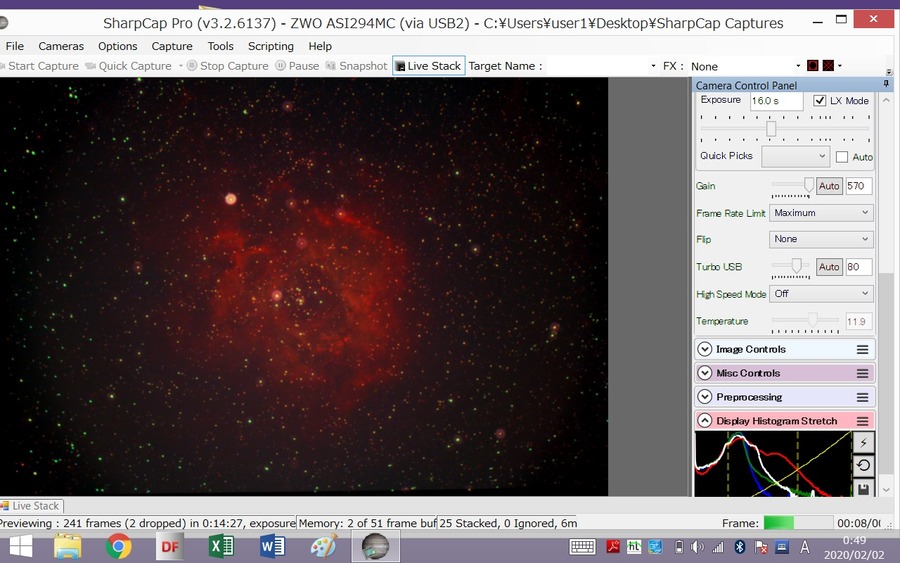
Task: Click the Gain value field showing 570
Action: pos(859,186)
